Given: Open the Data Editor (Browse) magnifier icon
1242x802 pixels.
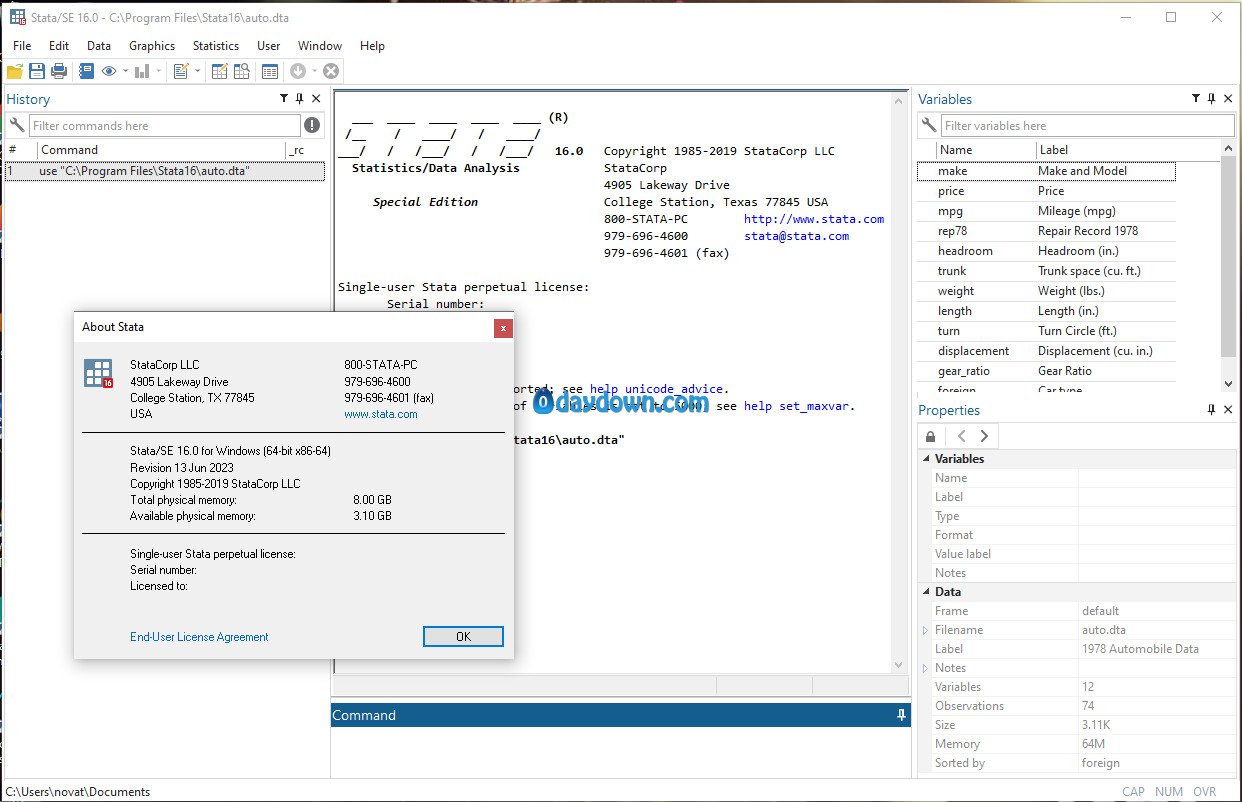Looking at the screenshot, I should pos(241,71).
